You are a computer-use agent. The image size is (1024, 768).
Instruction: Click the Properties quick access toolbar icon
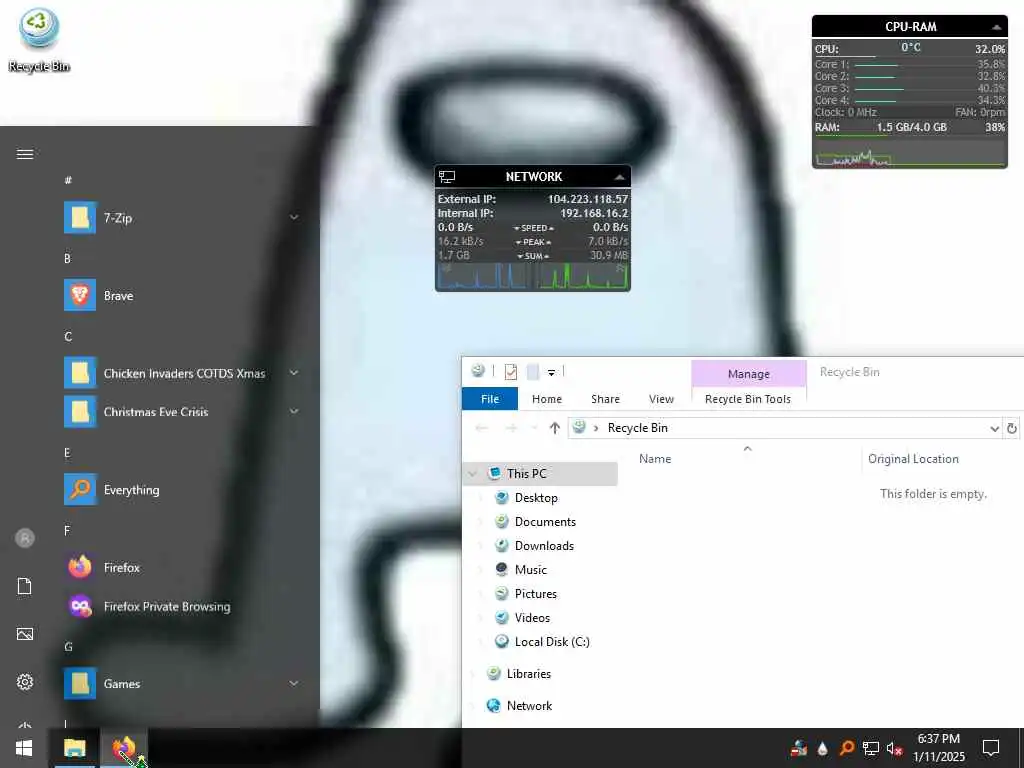coord(511,372)
